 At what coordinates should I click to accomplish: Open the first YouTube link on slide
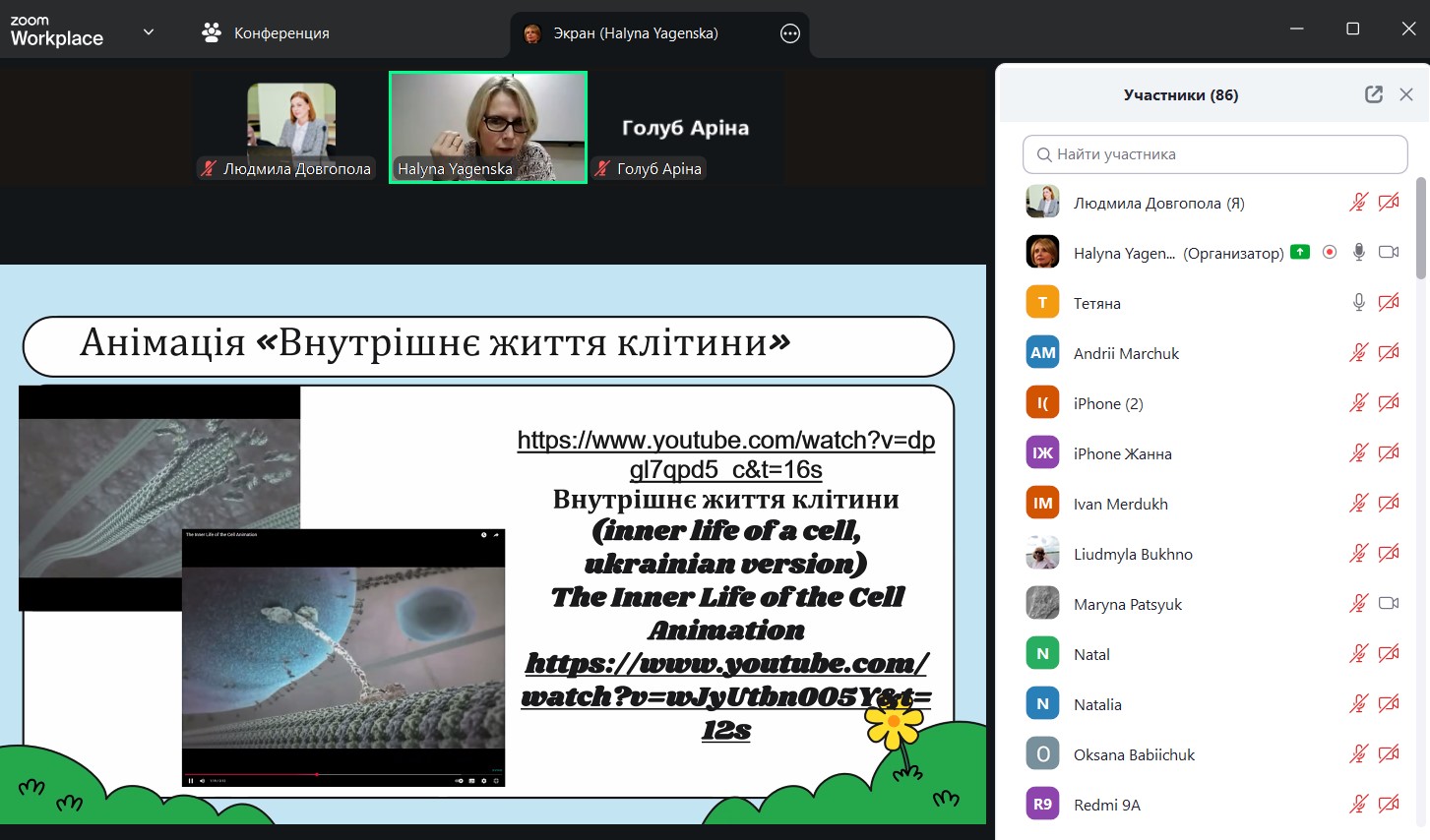pyautogui.click(x=725, y=454)
